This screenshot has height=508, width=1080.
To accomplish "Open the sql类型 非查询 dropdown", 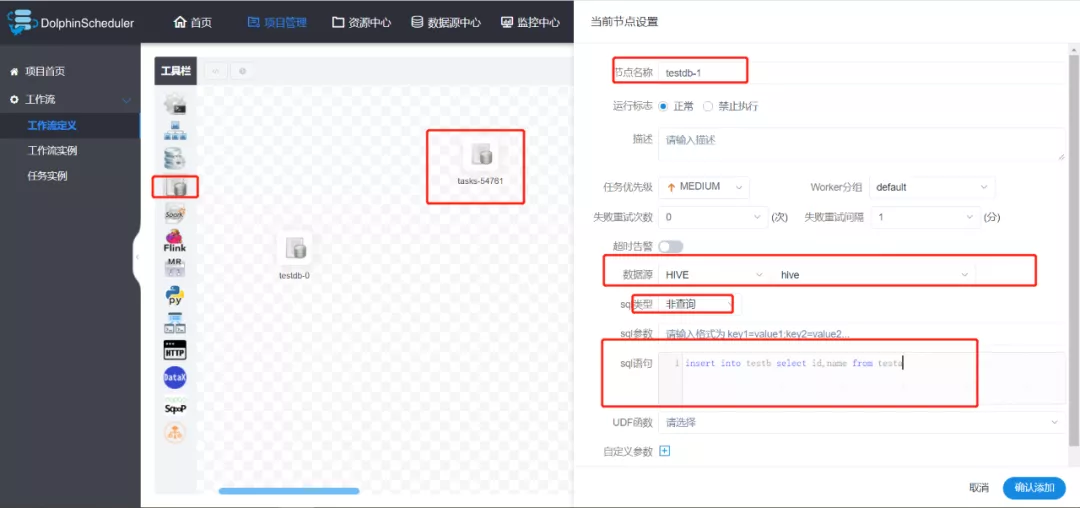I will [700, 304].
